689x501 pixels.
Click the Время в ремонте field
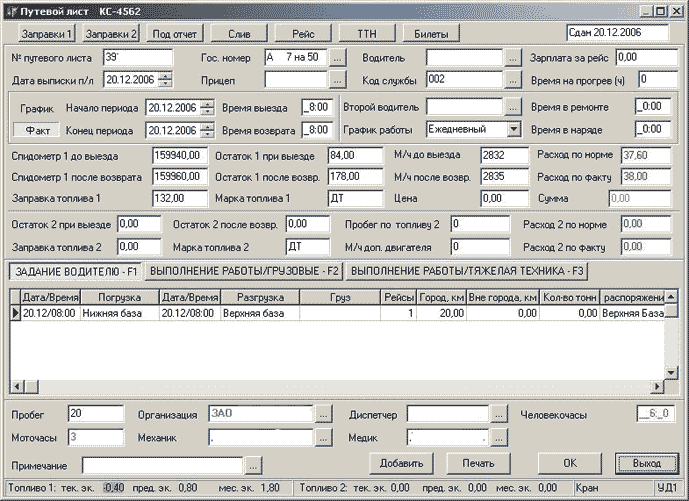(653, 107)
